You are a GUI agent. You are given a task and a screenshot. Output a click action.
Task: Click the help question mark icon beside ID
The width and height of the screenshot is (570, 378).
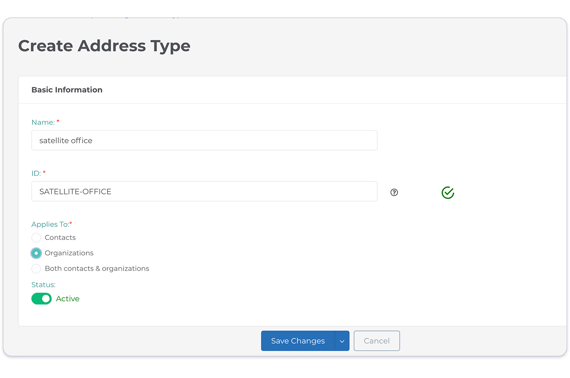point(394,192)
